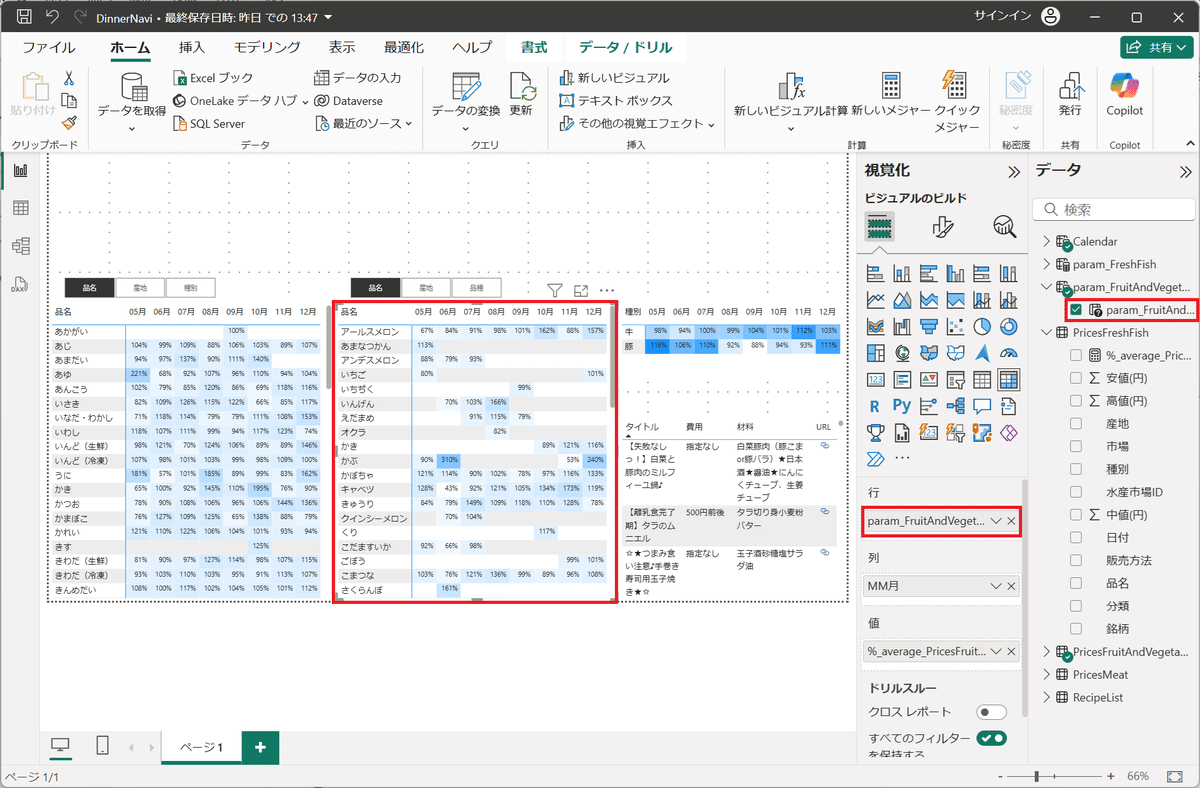Check the 高値(円) field checkbox
The image size is (1200, 788).
pos(1076,401)
